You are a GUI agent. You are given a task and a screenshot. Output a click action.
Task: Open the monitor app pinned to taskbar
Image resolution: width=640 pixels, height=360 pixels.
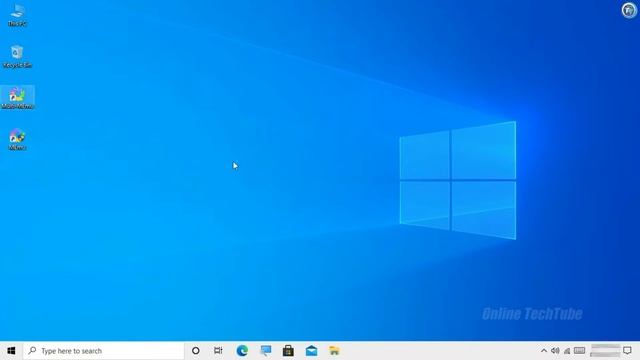pyautogui.click(x=266, y=351)
